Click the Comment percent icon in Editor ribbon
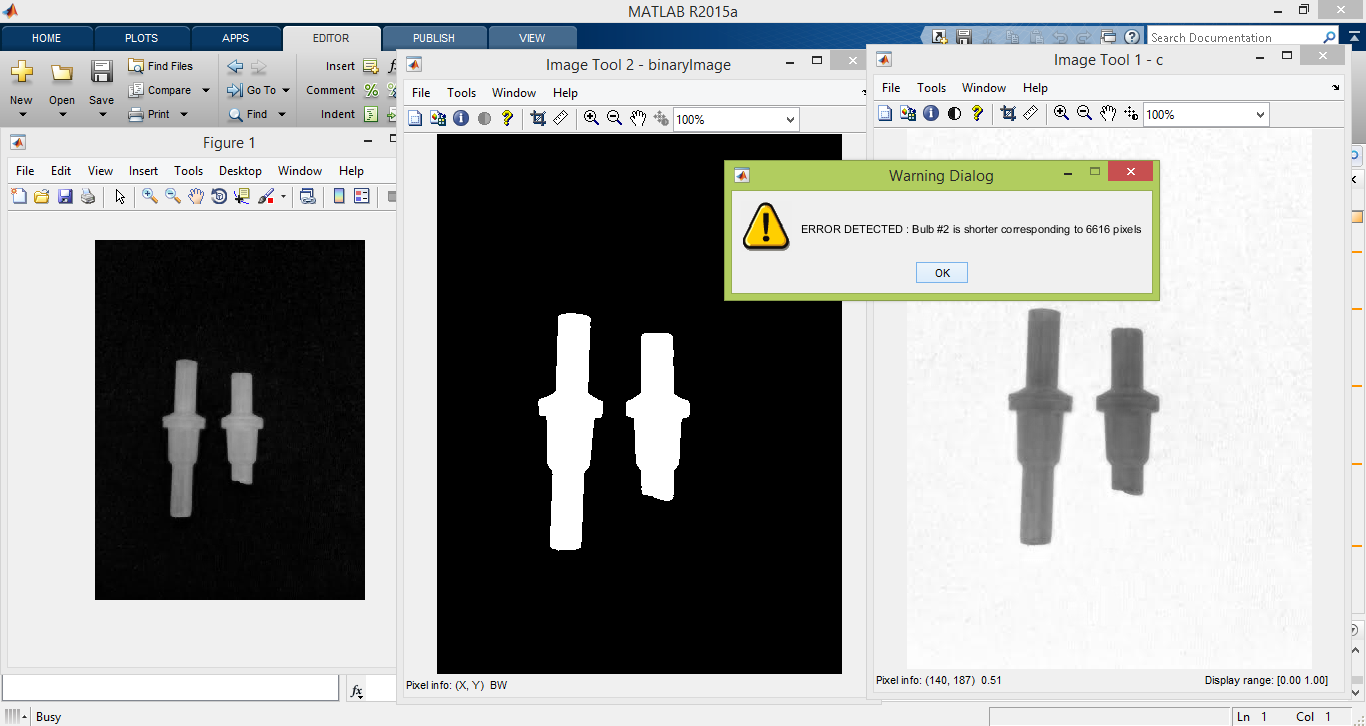Viewport: 1366px width, 726px height. (371, 90)
